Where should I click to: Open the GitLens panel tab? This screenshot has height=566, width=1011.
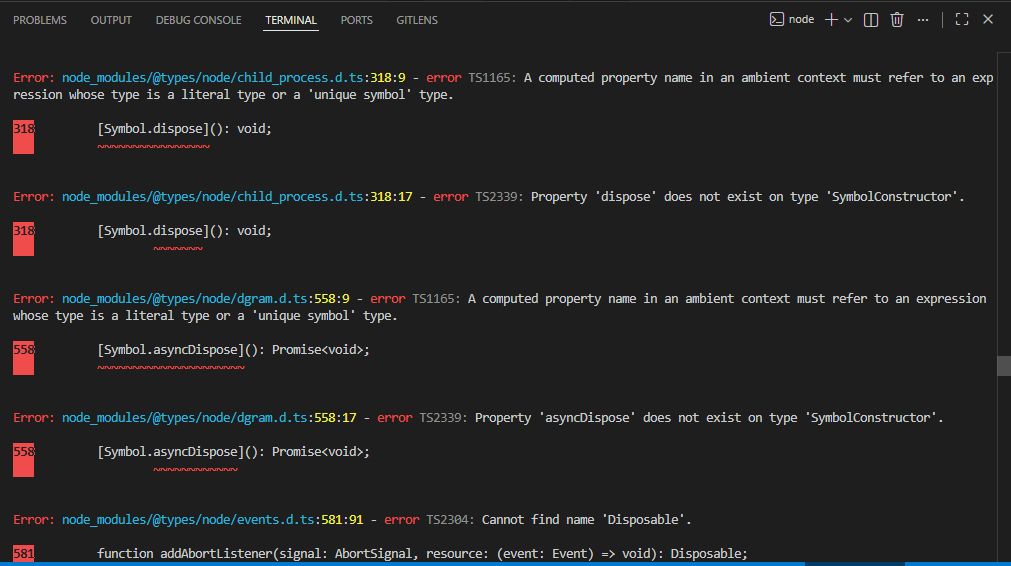(416, 20)
